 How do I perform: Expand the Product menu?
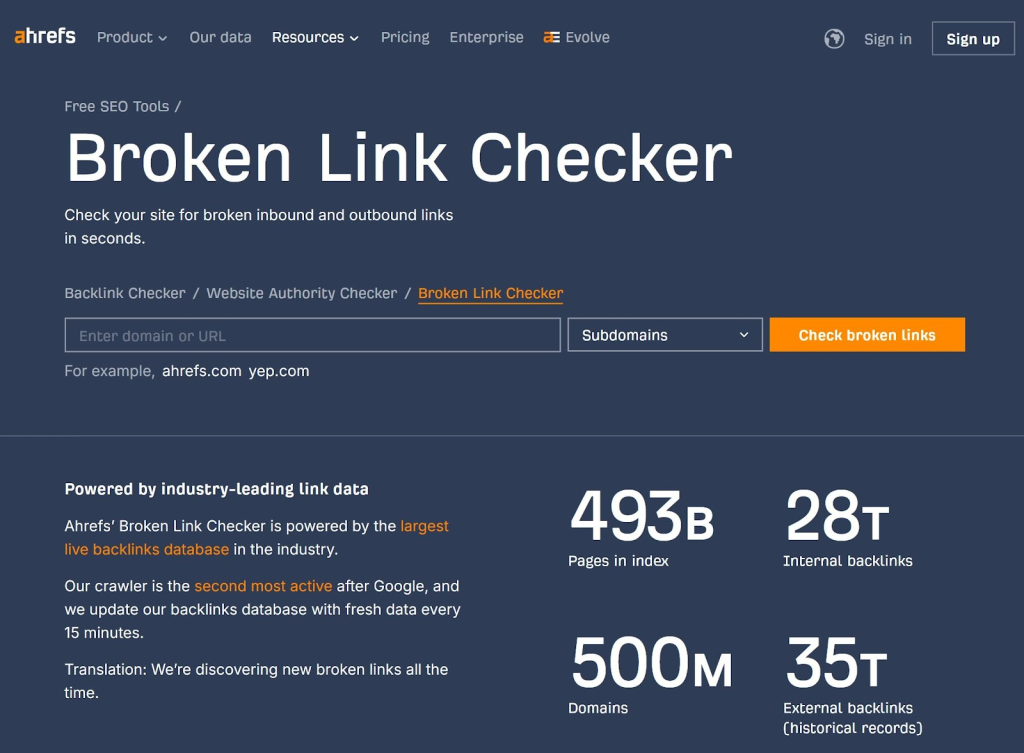pyautogui.click(x=132, y=37)
